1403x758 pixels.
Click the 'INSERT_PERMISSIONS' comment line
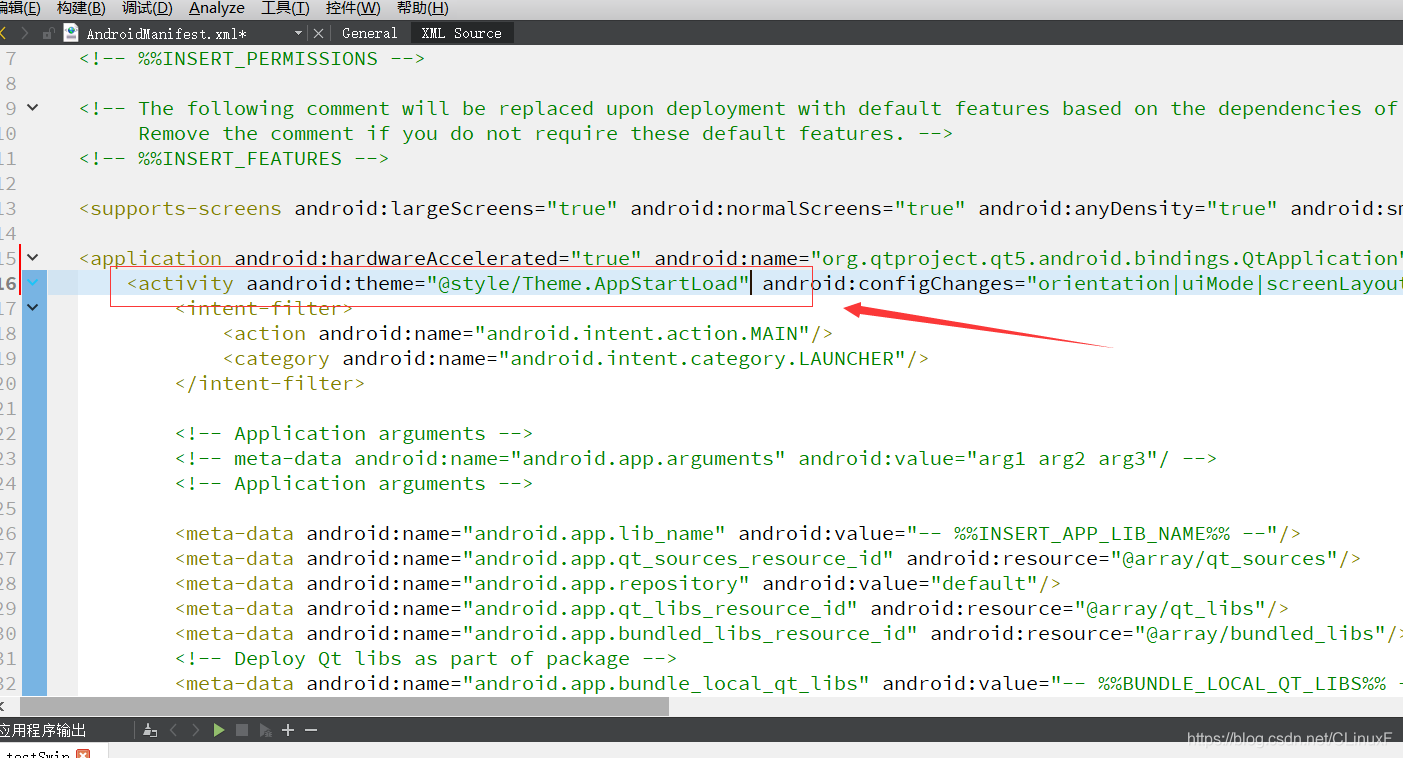point(252,58)
